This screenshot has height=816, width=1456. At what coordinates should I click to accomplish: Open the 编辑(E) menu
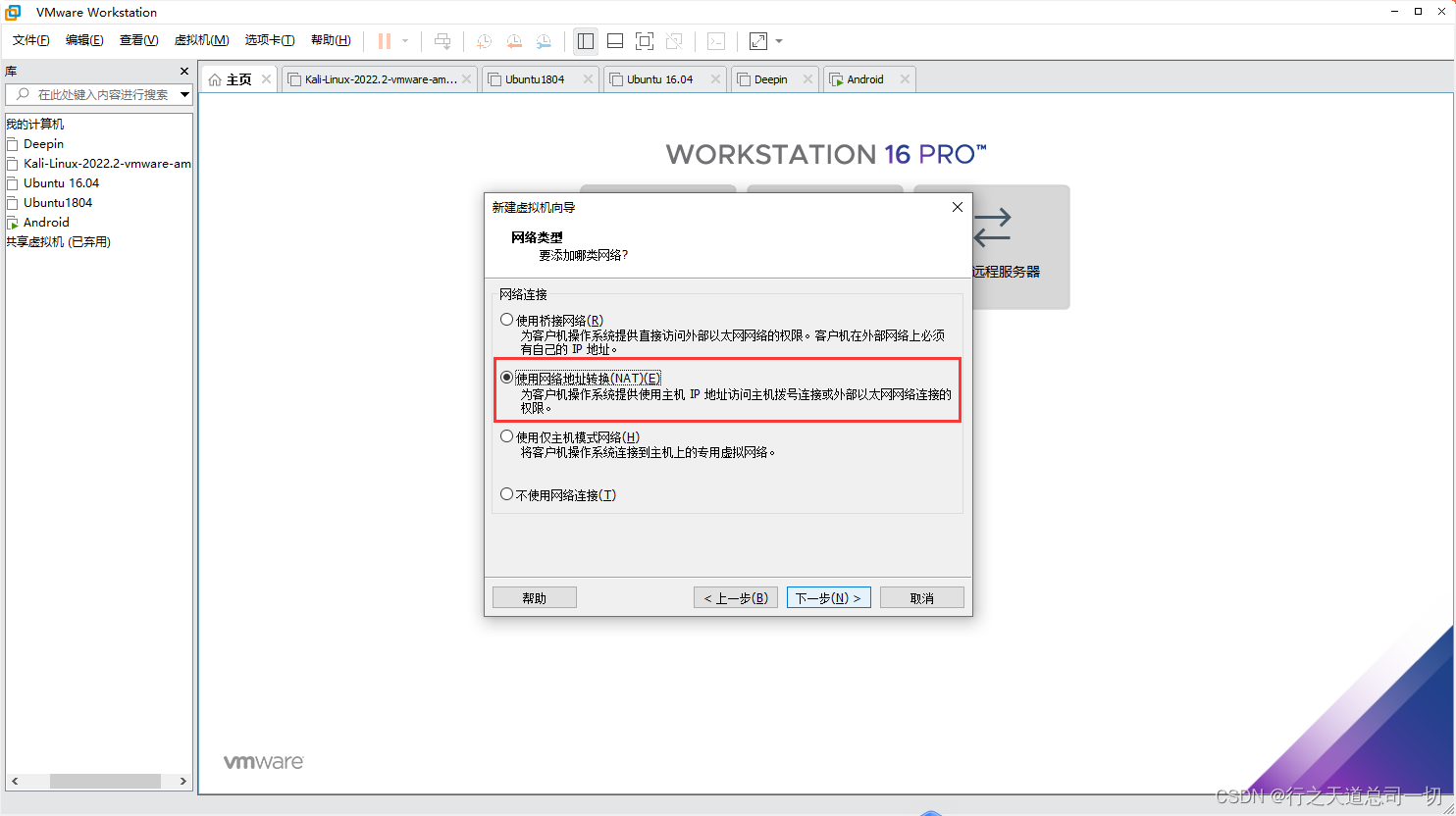coord(84,40)
